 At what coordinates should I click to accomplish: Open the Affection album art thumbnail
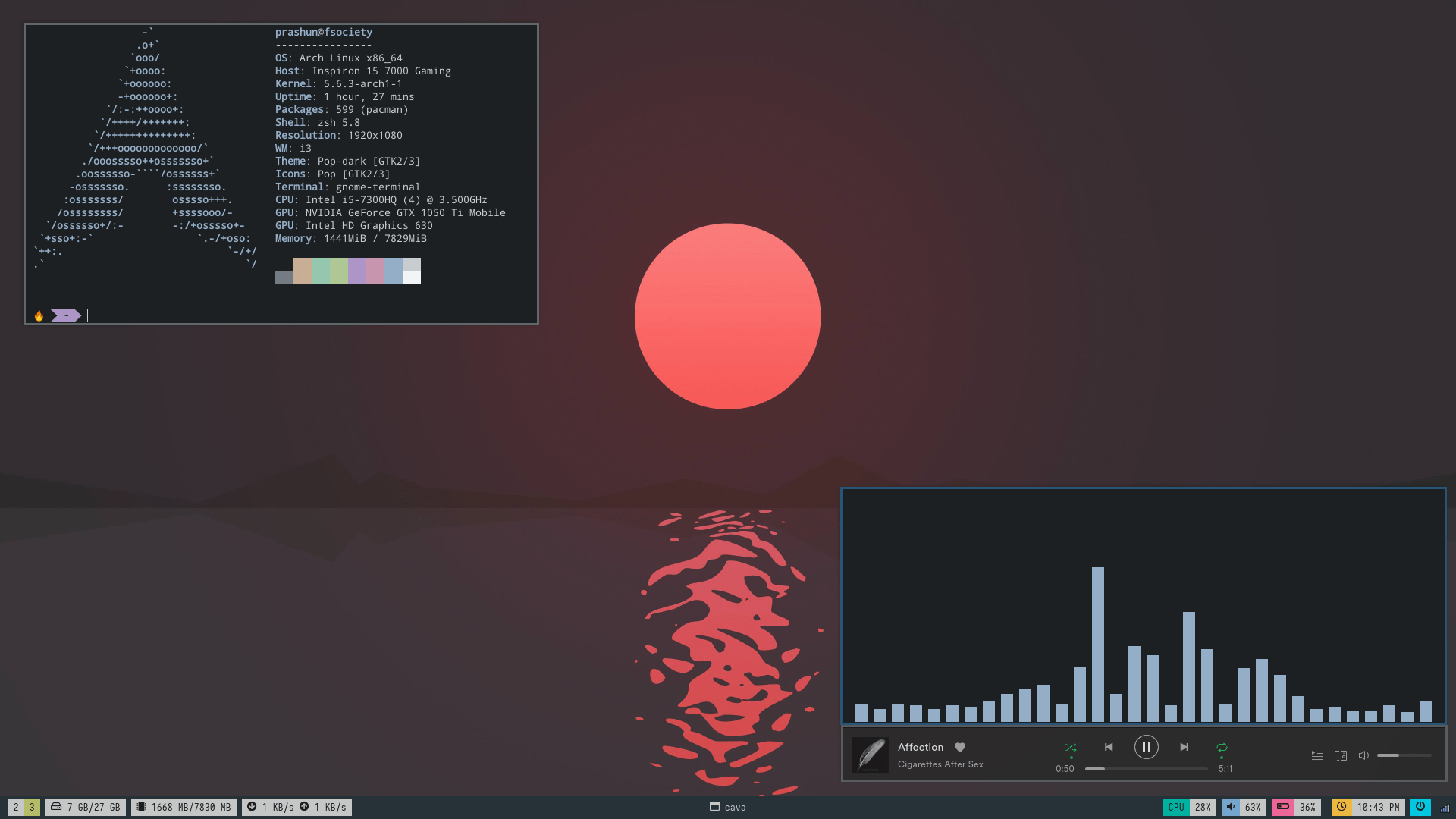(870, 755)
